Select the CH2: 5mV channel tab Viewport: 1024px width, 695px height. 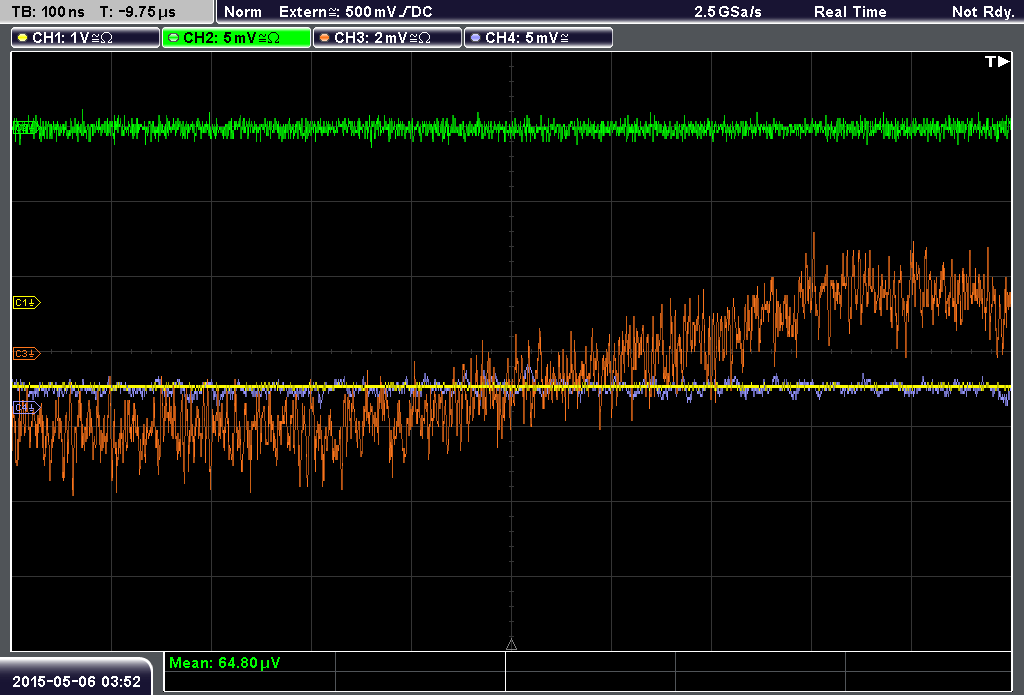coord(236,38)
